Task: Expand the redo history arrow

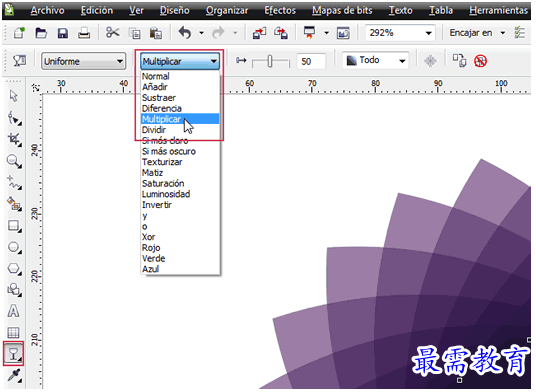Action: click(235, 33)
